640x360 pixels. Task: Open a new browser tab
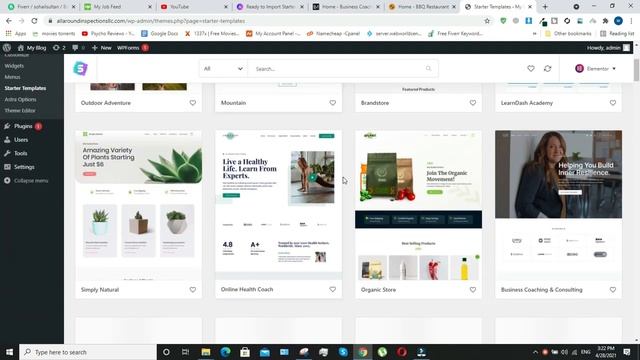click(x=545, y=7)
